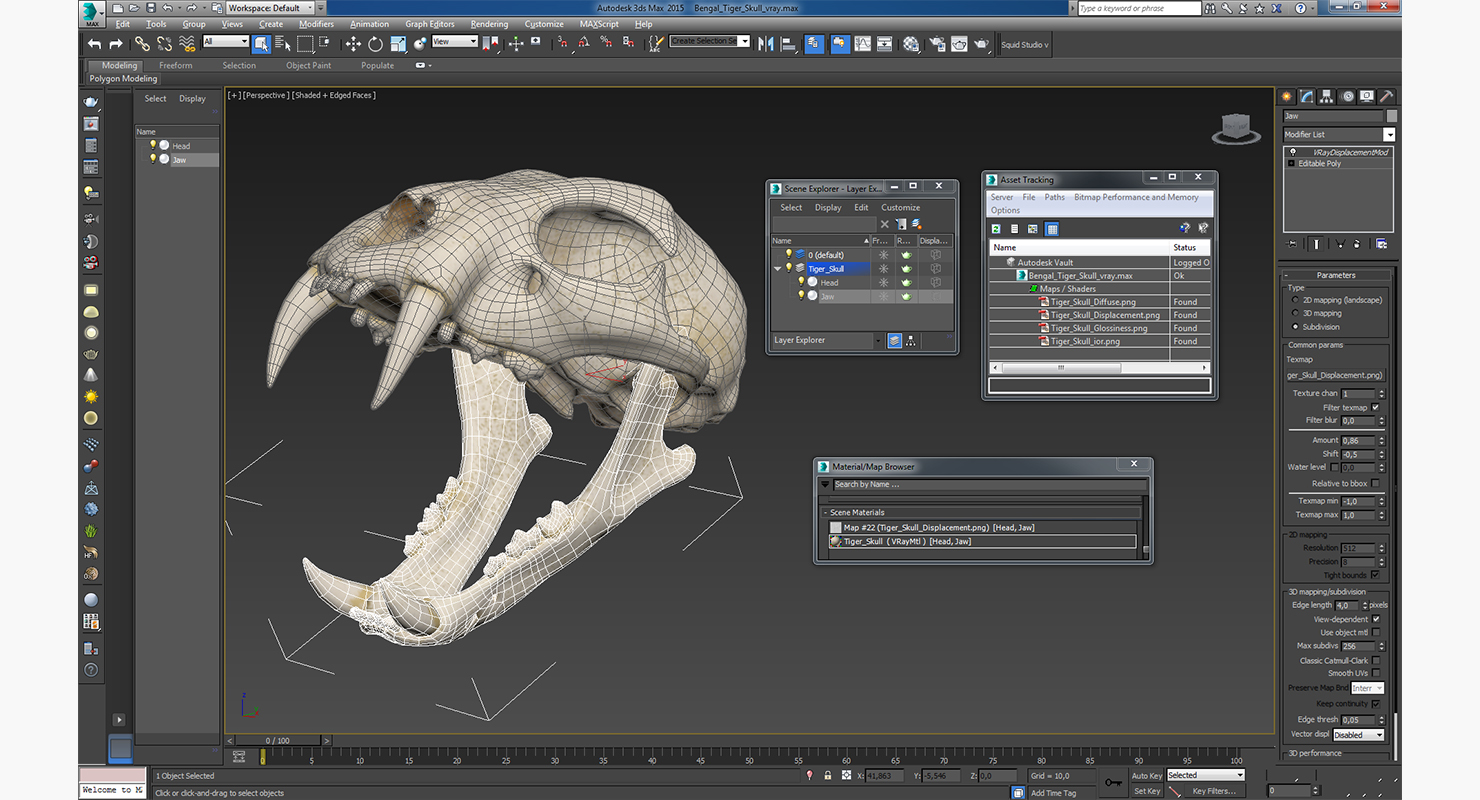Open the Workspace: Default dropdown
The height and width of the screenshot is (800, 1480).
[x=270, y=8]
